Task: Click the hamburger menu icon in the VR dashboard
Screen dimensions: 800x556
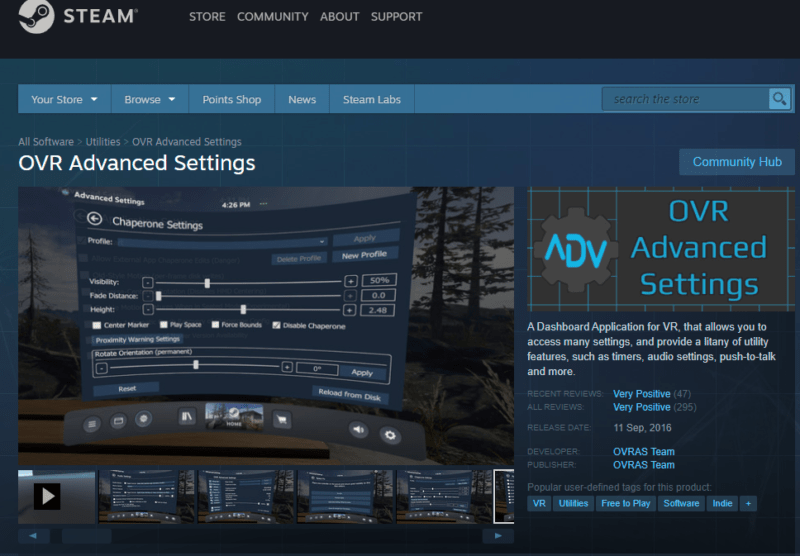Action: [92, 423]
